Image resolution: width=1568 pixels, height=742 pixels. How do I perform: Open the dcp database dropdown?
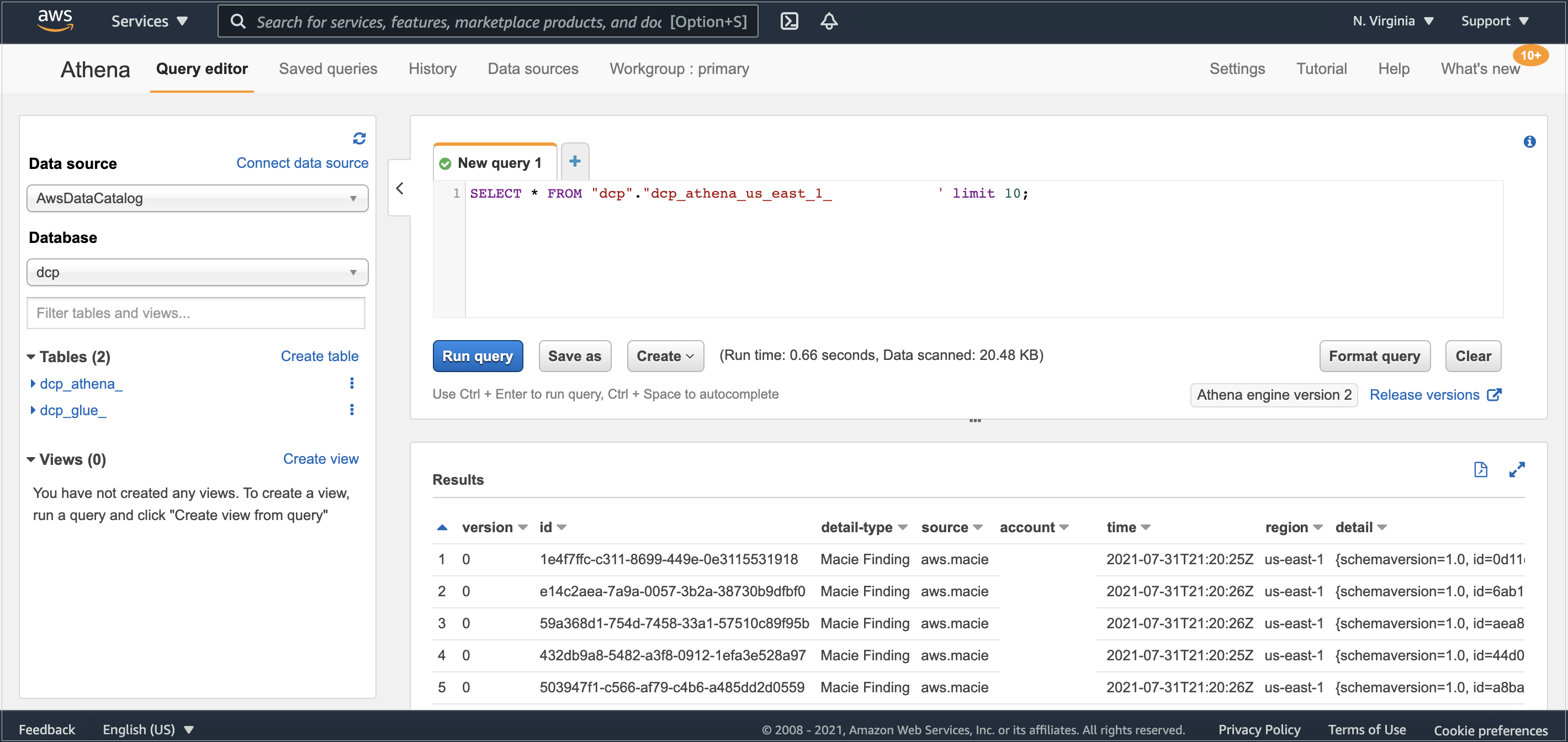pos(197,272)
